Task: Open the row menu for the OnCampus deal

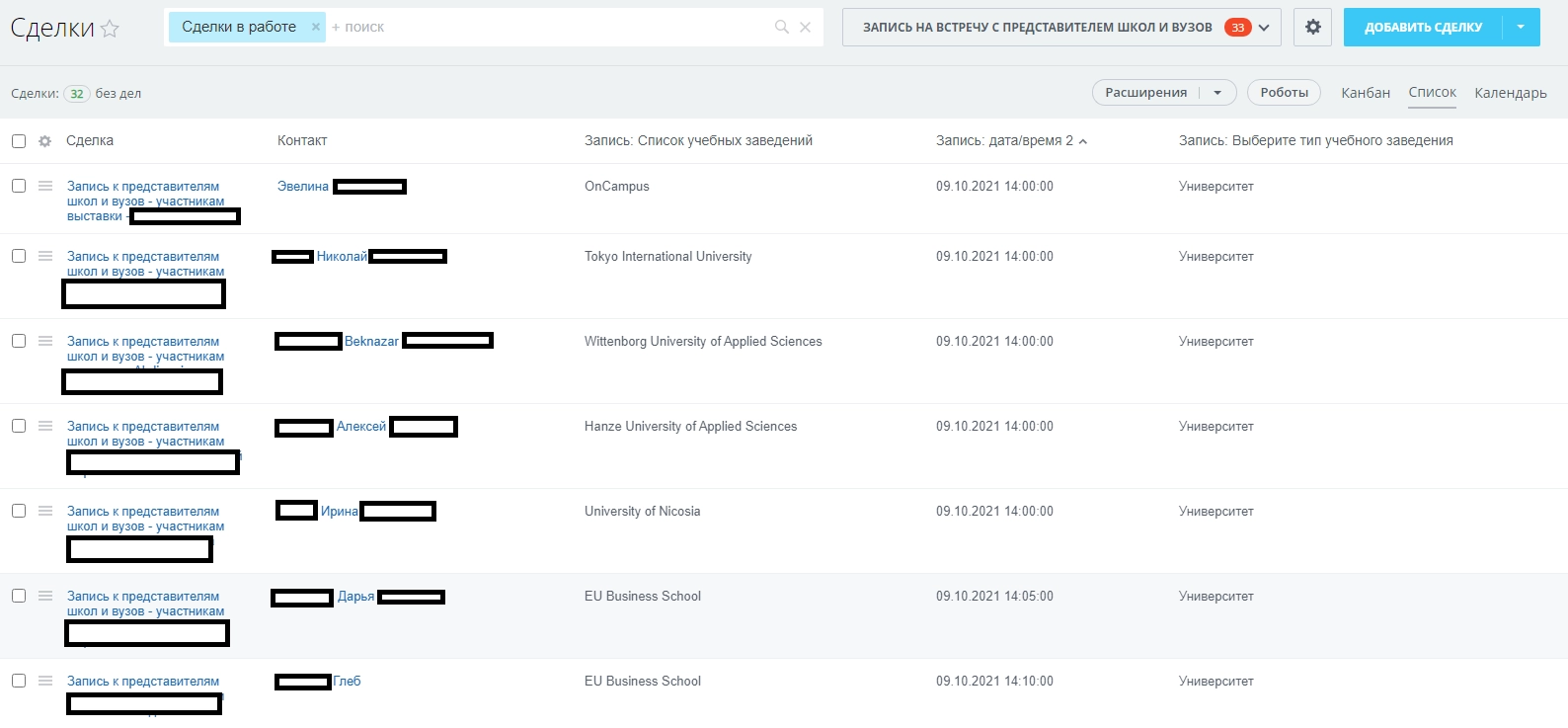Action: (45, 186)
